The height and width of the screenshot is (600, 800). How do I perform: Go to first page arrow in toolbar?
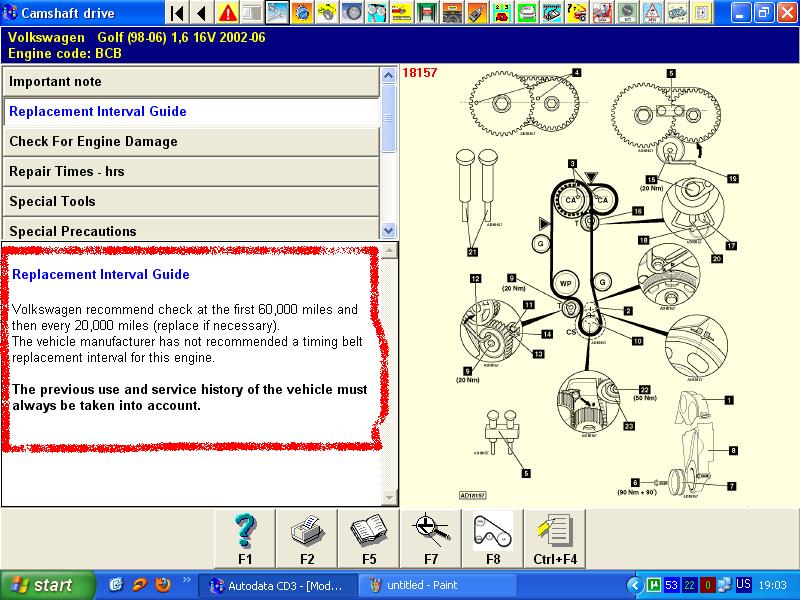177,13
